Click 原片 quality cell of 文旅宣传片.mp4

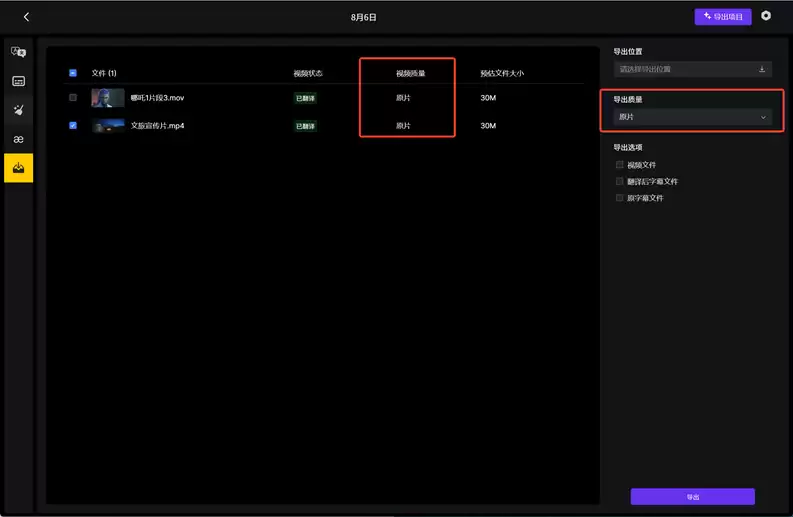coord(403,125)
